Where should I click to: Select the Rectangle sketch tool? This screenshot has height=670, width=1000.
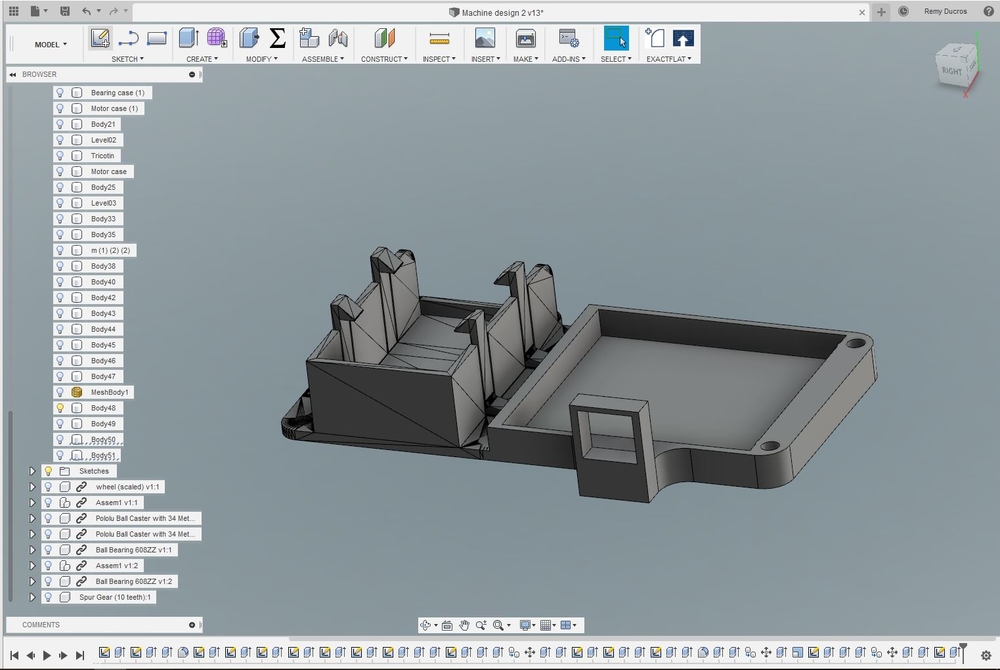(x=156, y=38)
